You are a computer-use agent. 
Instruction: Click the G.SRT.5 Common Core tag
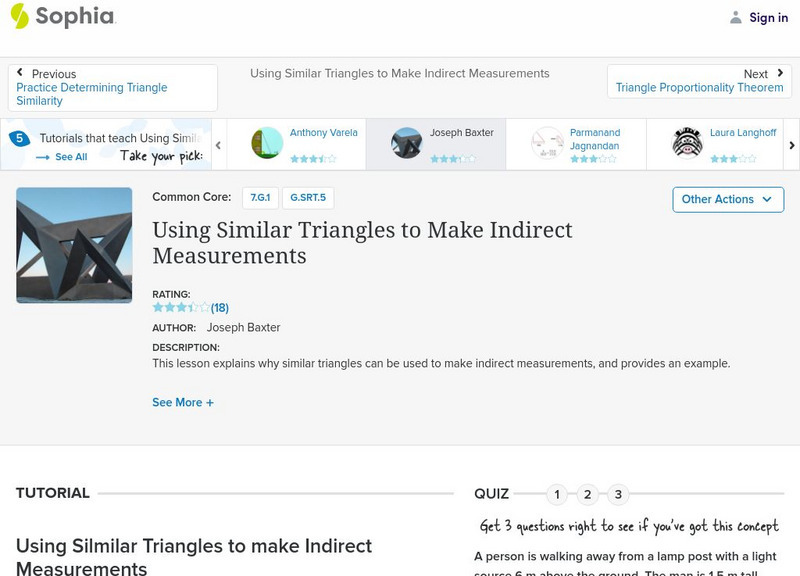(308, 198)
